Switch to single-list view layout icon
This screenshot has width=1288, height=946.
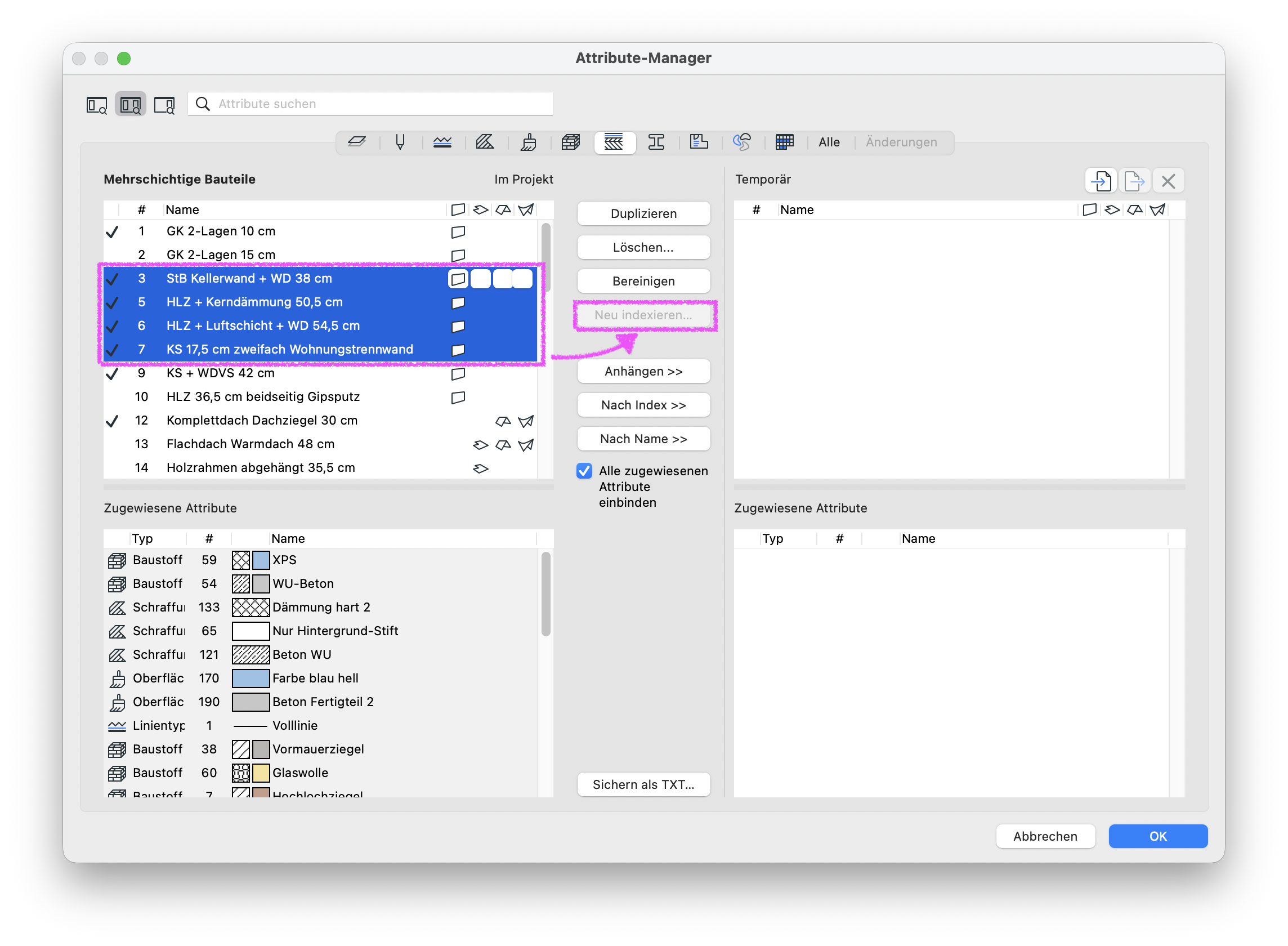click(x=96, y=105)
